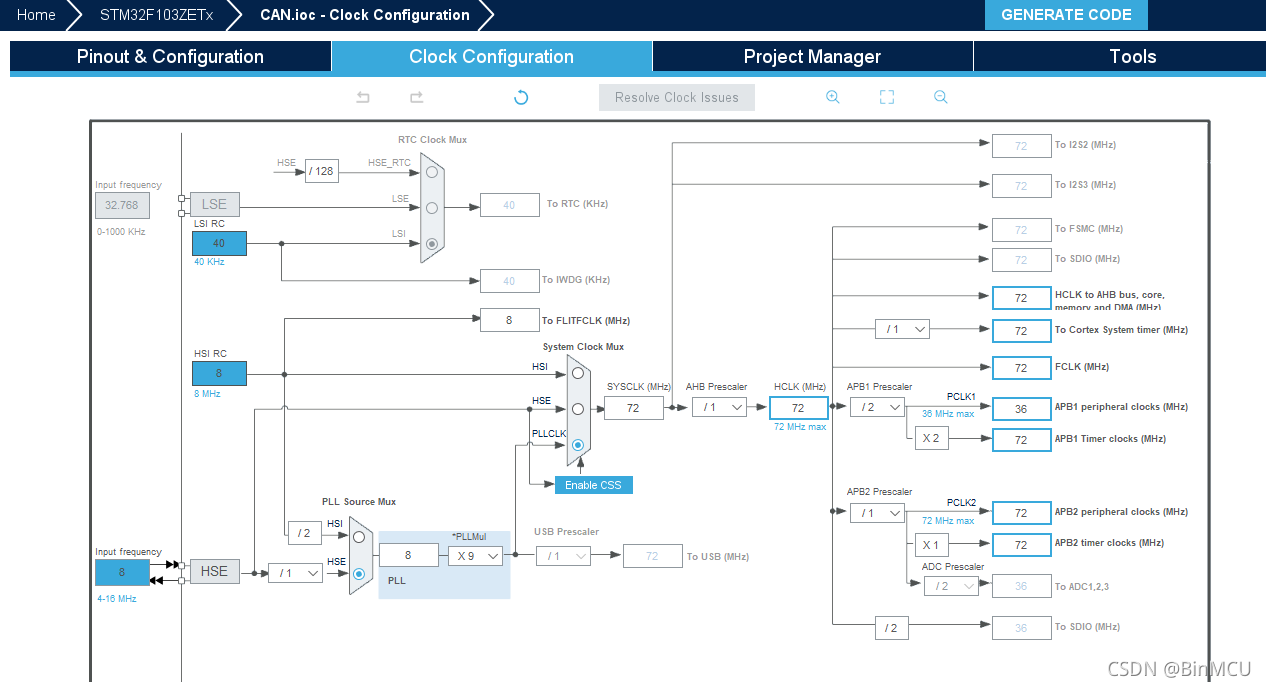Screen dimensions: 1266x687
Task: Click the '4-16 MHz' HSE range text
Action: [x=116, y=598]
